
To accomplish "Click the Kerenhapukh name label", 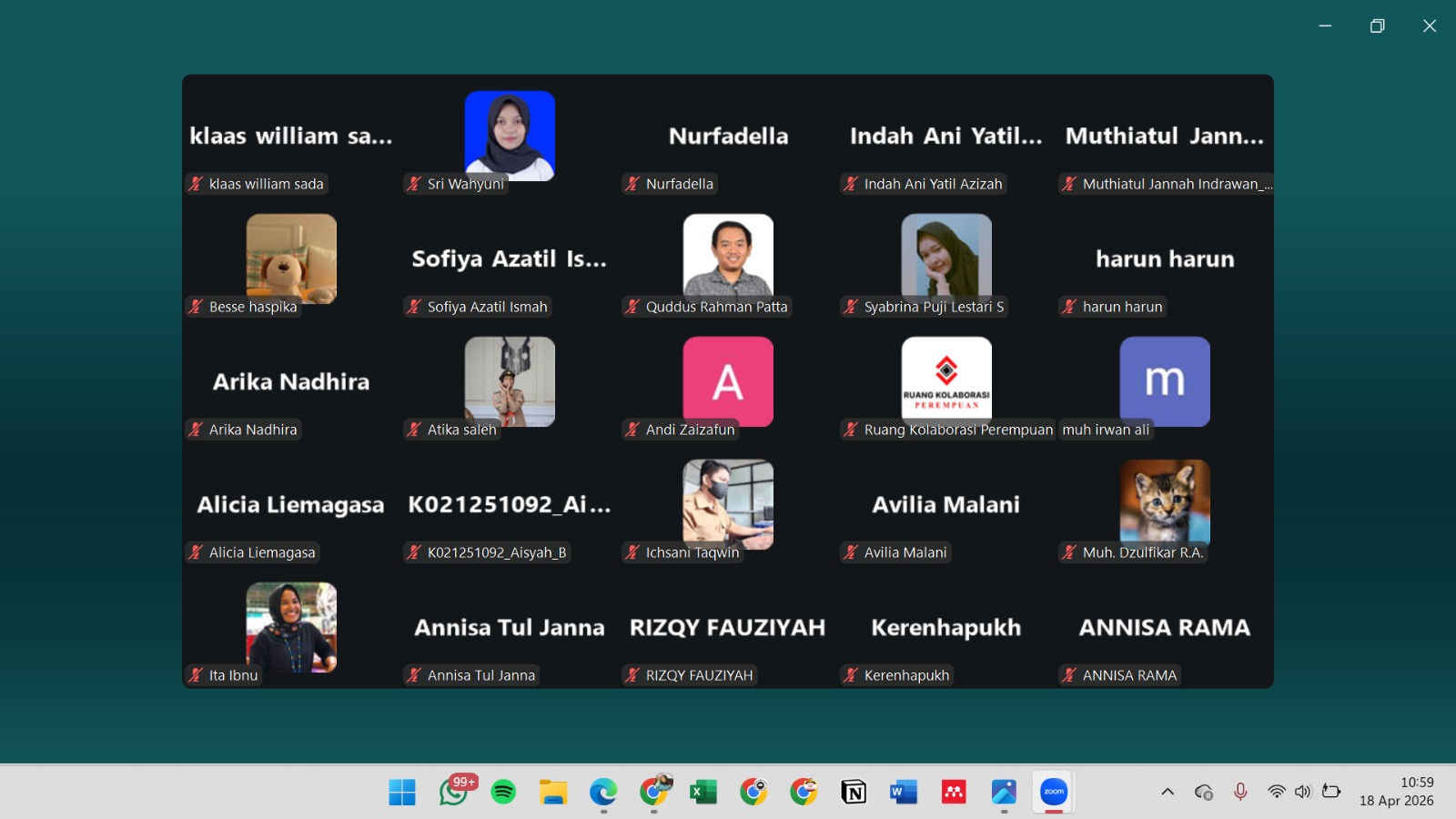I will (x=906, y=675).
